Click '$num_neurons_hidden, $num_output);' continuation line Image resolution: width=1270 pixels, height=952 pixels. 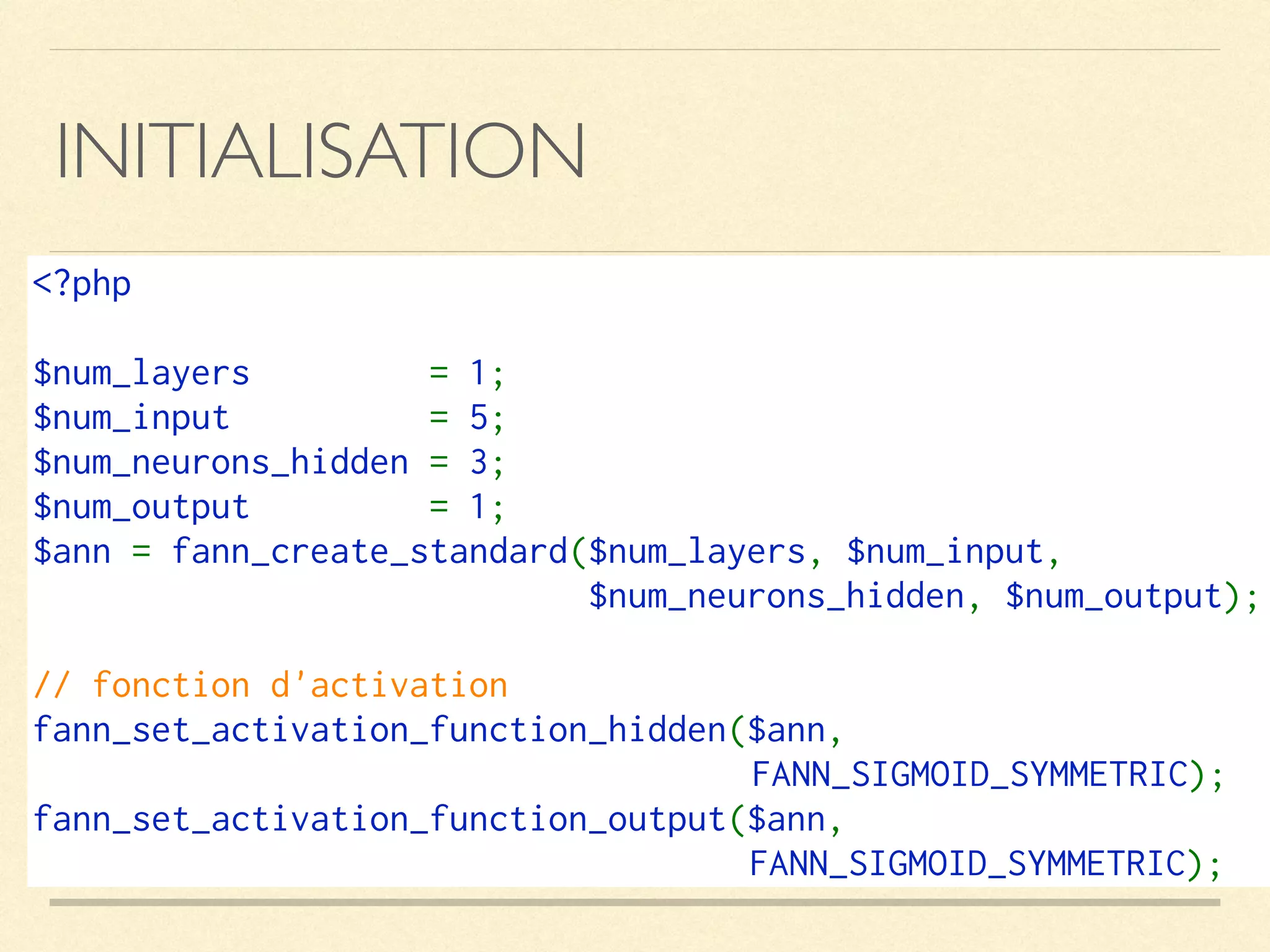[923, 597]
